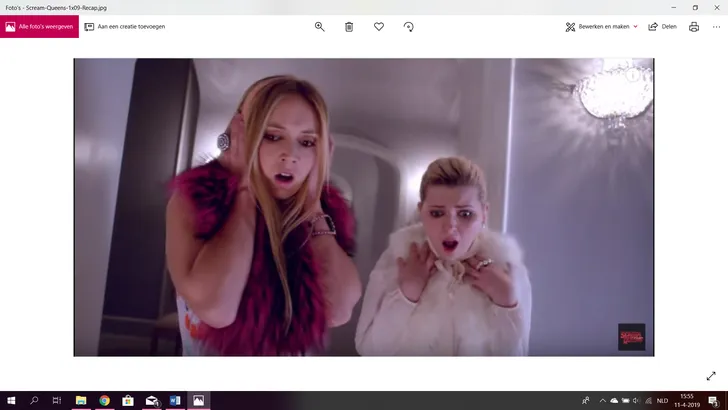Select Photos app taskbar icon

[199, 400]
